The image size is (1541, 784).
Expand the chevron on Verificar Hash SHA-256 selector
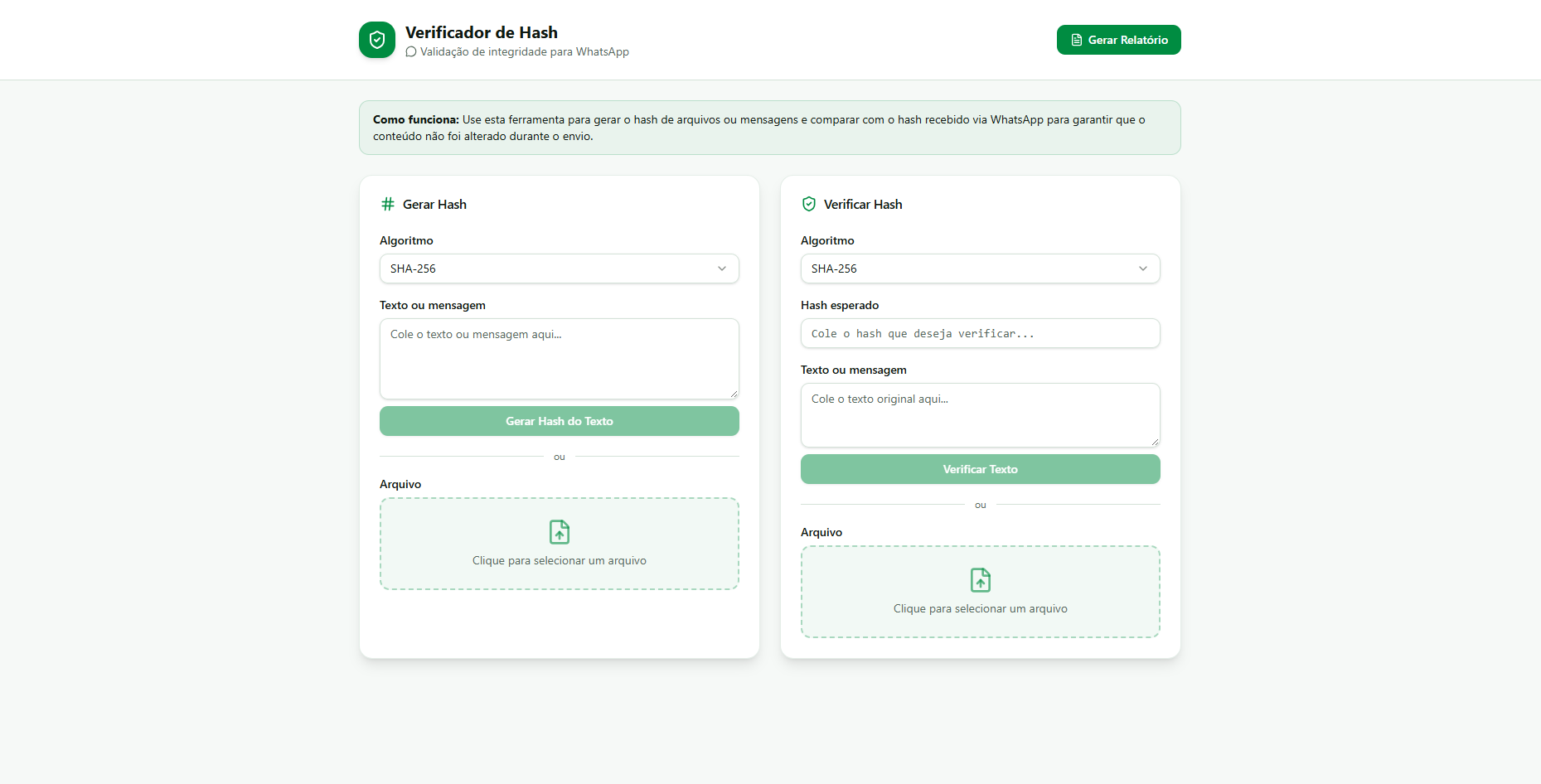tap(1143, 269)
